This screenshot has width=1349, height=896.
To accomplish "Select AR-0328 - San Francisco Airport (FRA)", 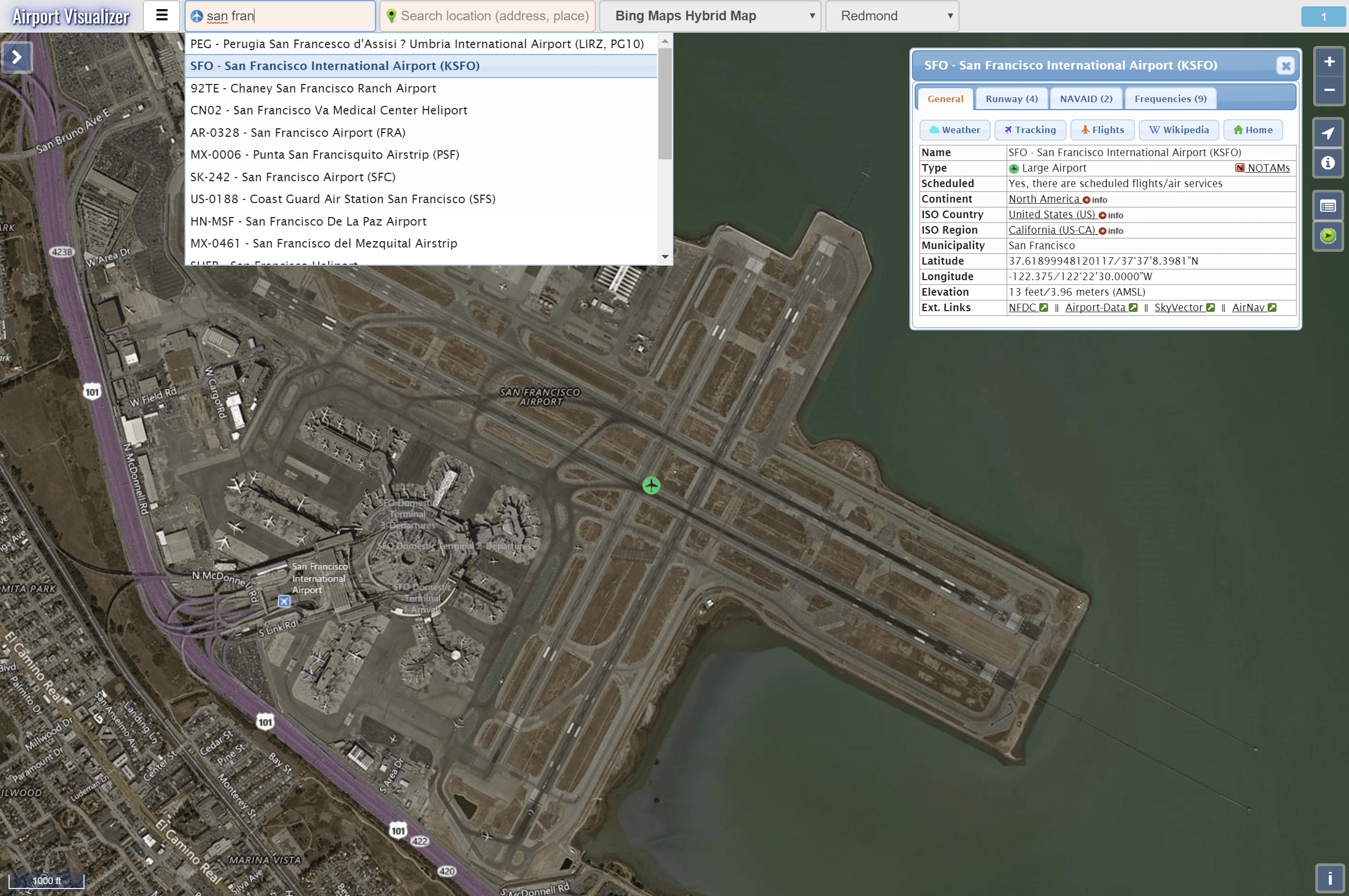I will pyautogui.click(x=421, y=133).
